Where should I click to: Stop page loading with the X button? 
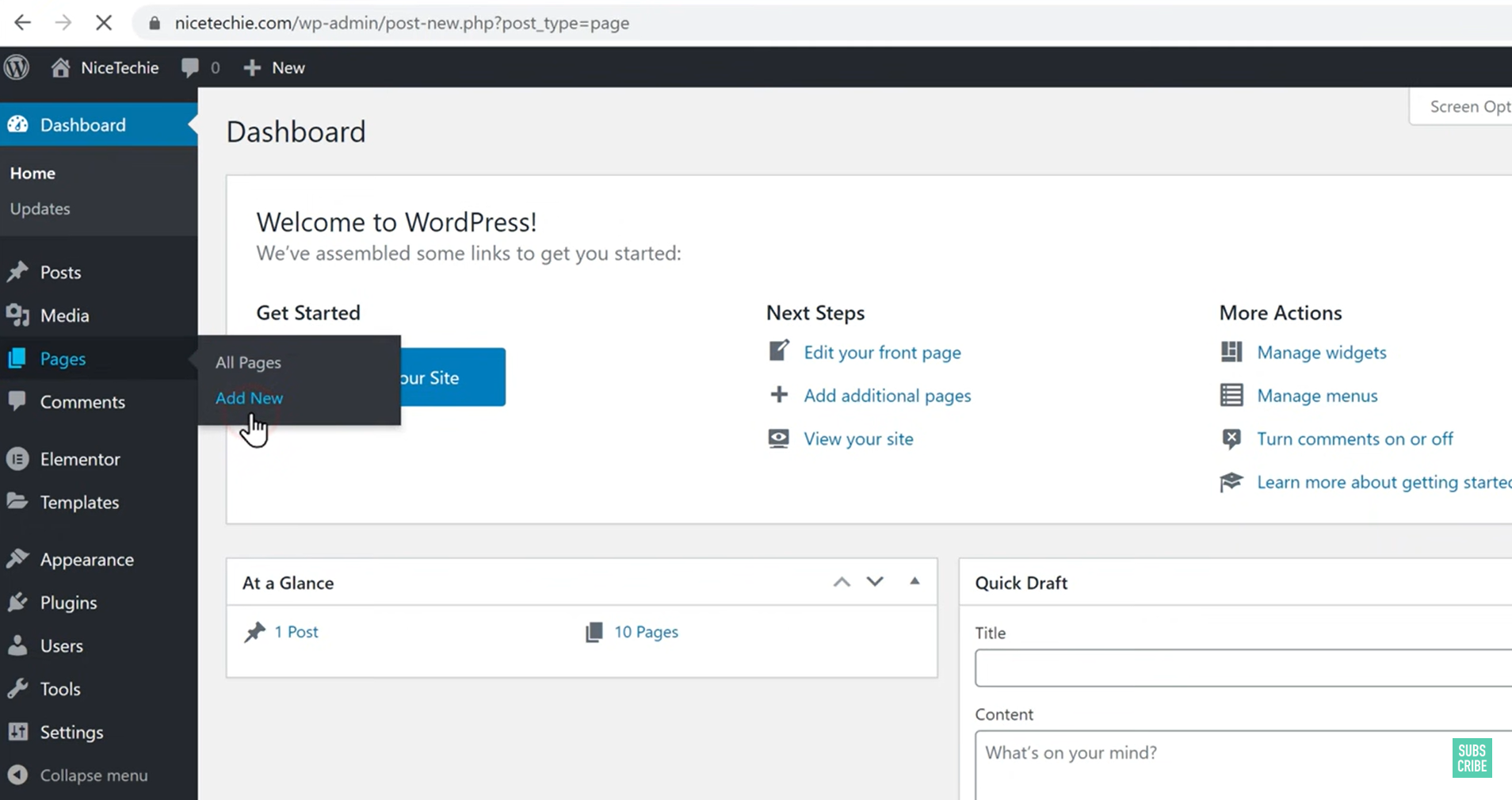(104, 23)
